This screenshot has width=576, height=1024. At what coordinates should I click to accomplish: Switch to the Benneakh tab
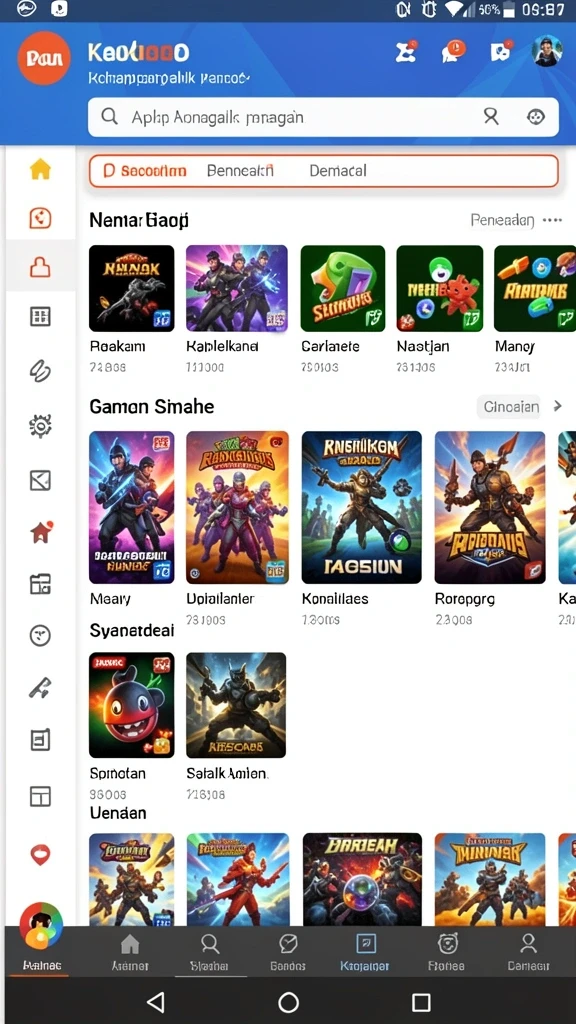(240, 170)
